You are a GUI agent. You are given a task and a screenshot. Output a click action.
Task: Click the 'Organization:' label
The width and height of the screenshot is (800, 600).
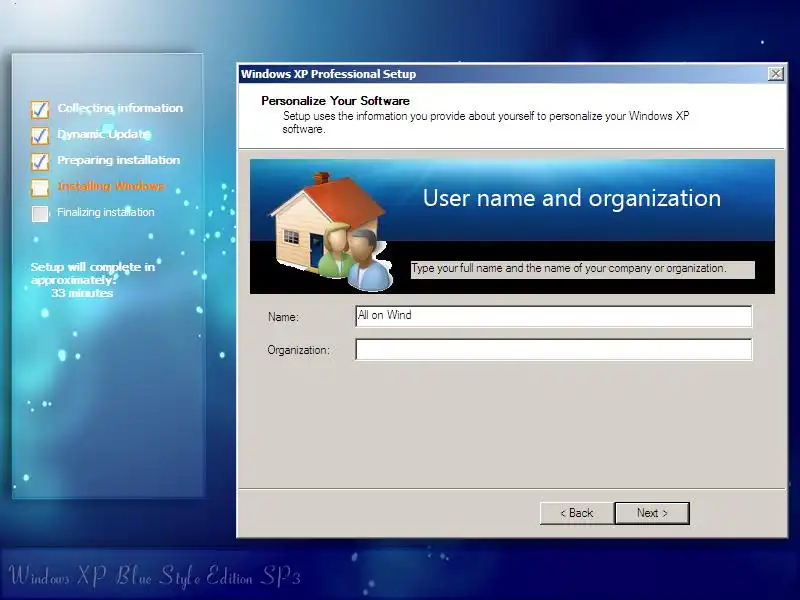pyautogui.click(x=298, y=350)
